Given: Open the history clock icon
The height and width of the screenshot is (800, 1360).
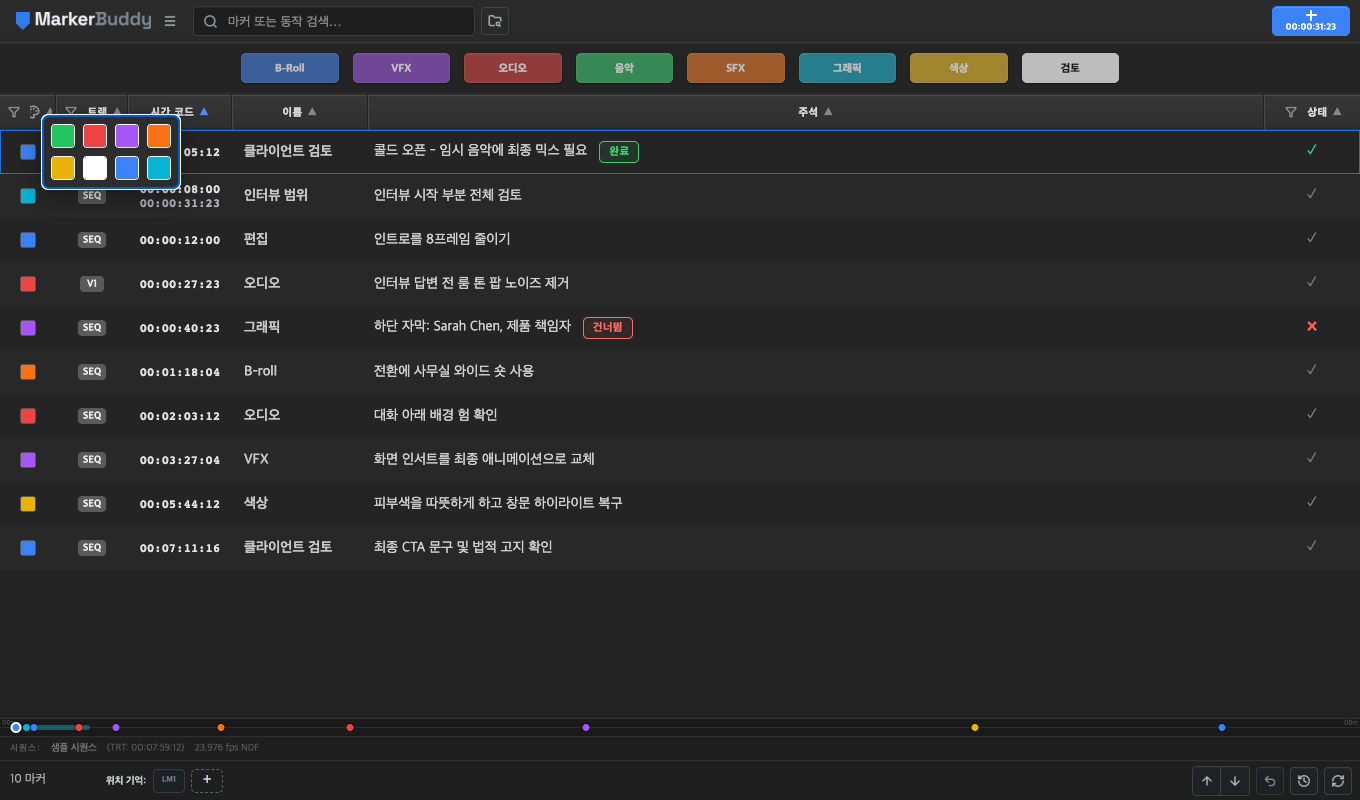Looking at the screenshot, I should (1304, 781).
